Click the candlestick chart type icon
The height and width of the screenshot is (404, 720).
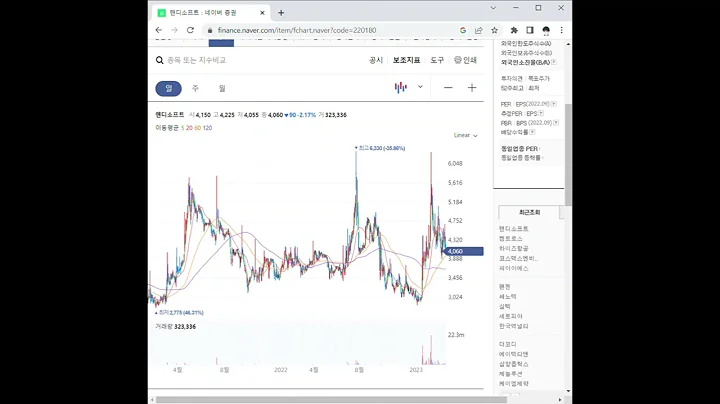401,87
